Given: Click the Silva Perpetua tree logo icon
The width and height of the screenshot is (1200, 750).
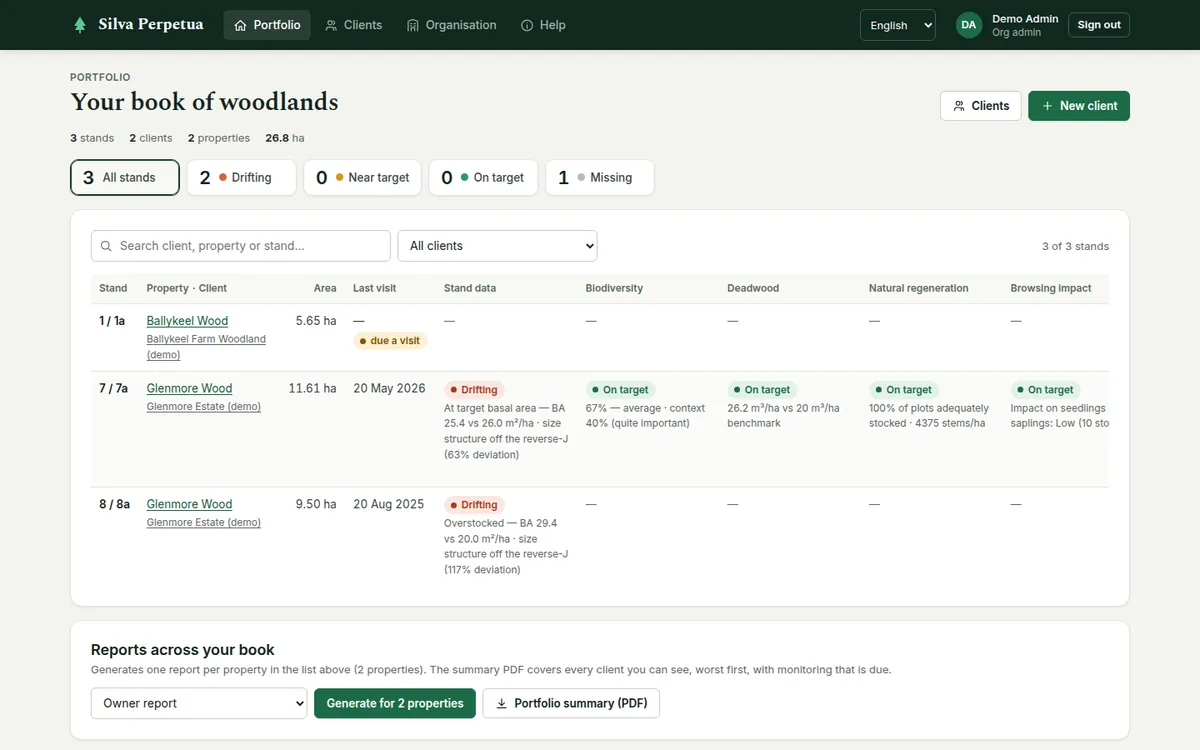Looking at the screenshot, I should point(80,25).
